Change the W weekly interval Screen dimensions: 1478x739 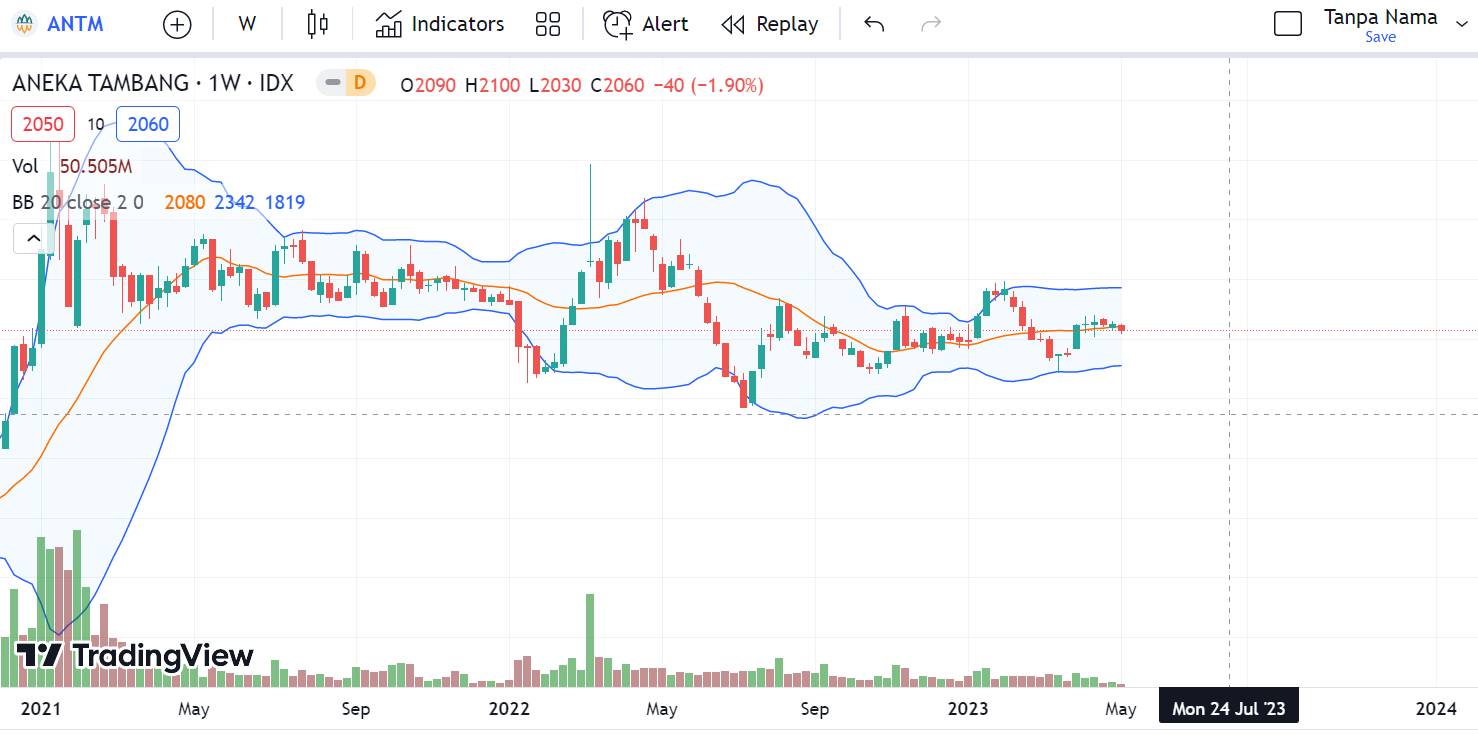(x=247, y=24)
